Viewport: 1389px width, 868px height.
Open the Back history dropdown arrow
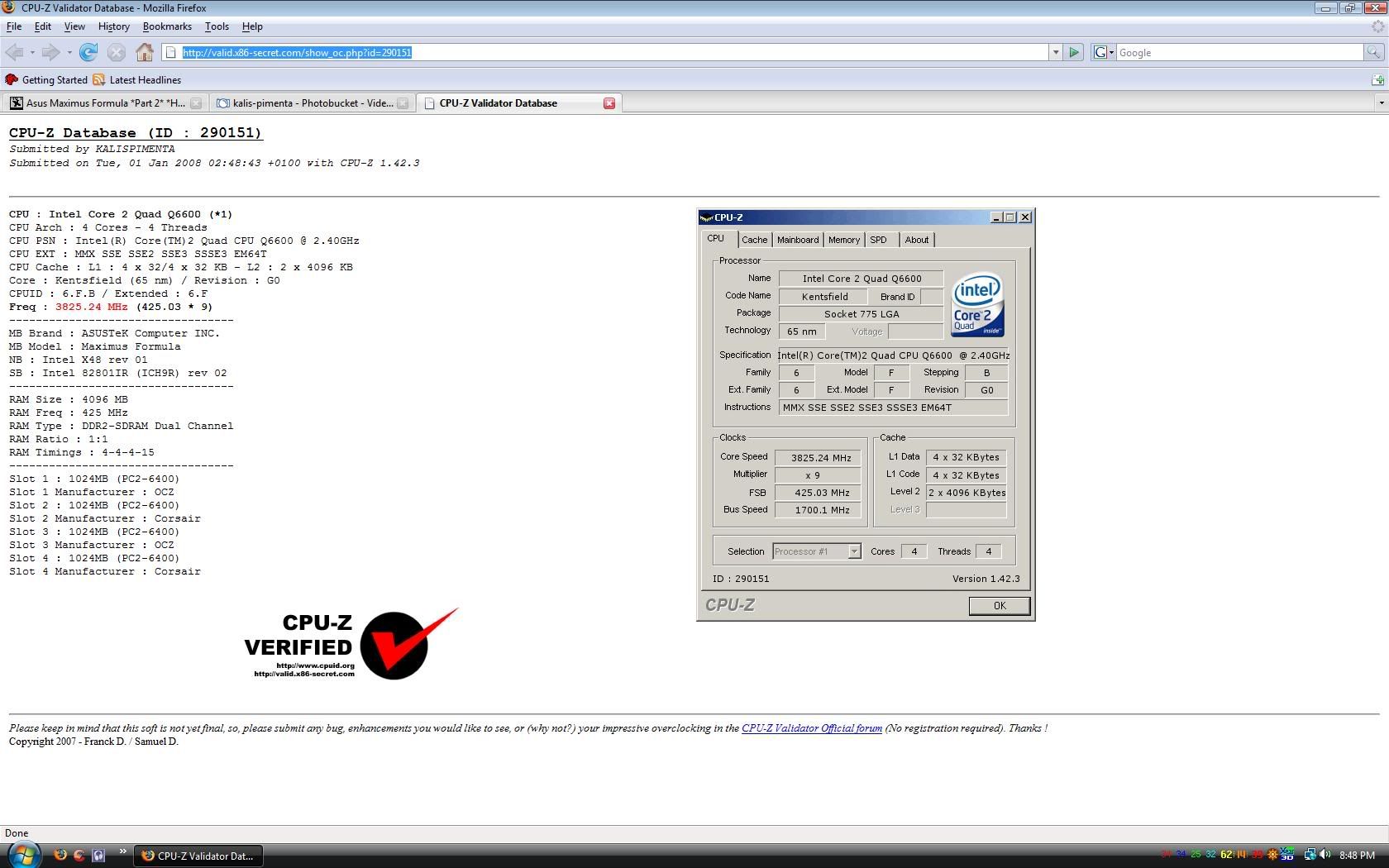pyautogui.click(x=32, y=52)
